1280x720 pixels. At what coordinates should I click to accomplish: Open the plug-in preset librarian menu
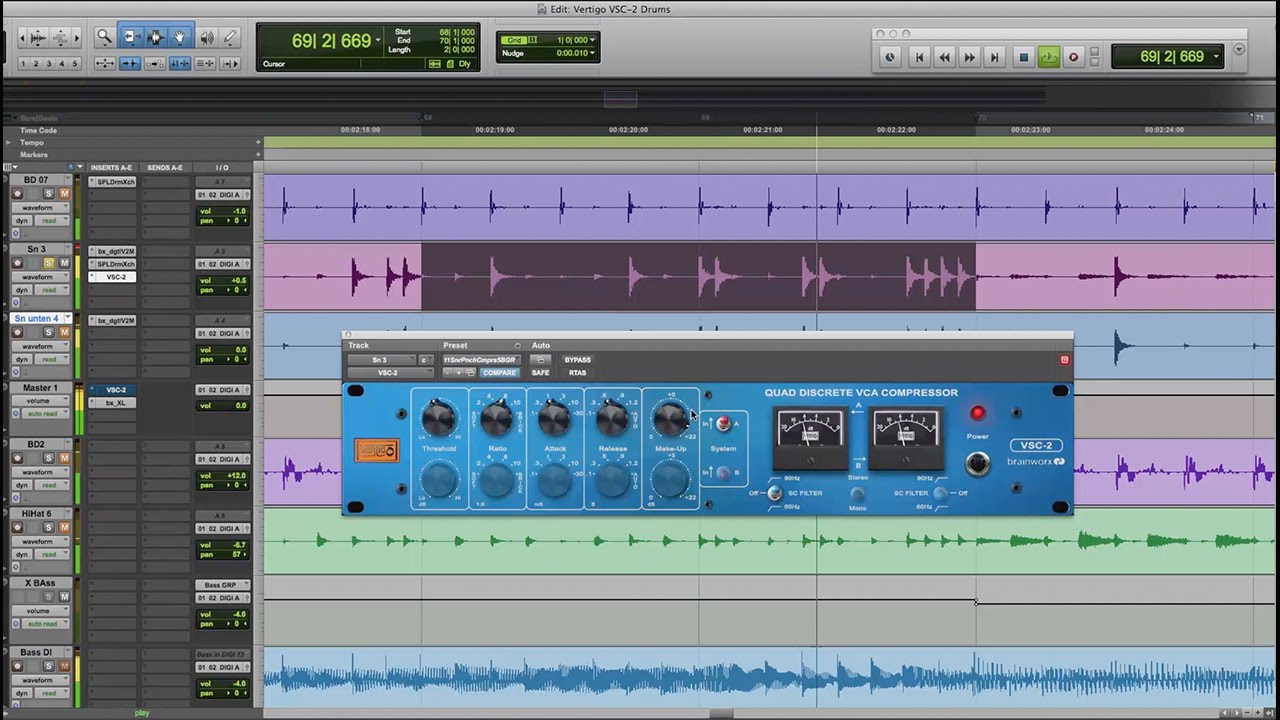482,360
